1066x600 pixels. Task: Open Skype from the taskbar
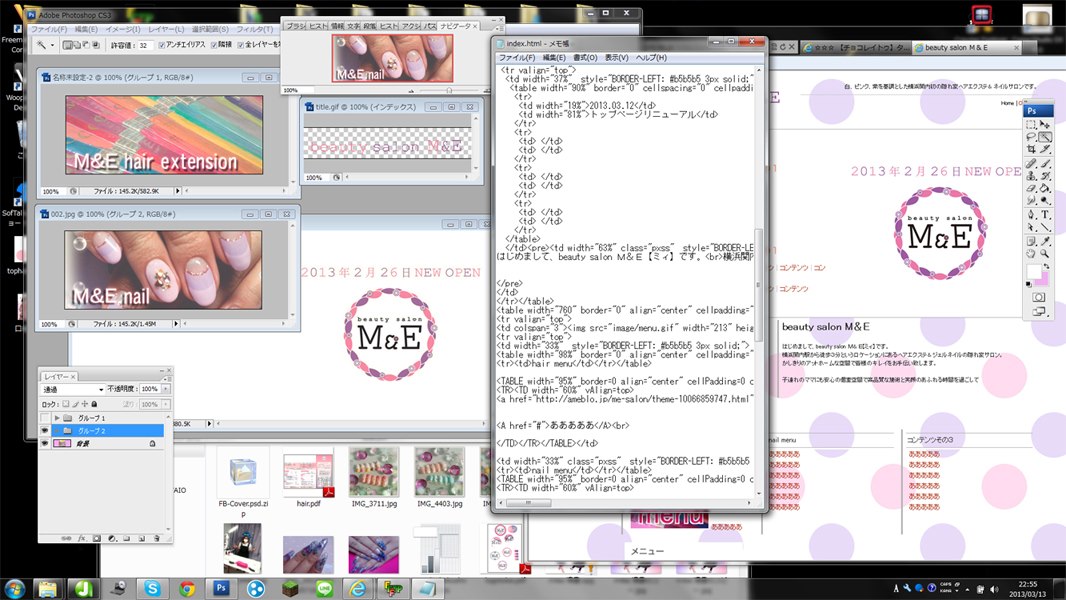pos(152,588)
